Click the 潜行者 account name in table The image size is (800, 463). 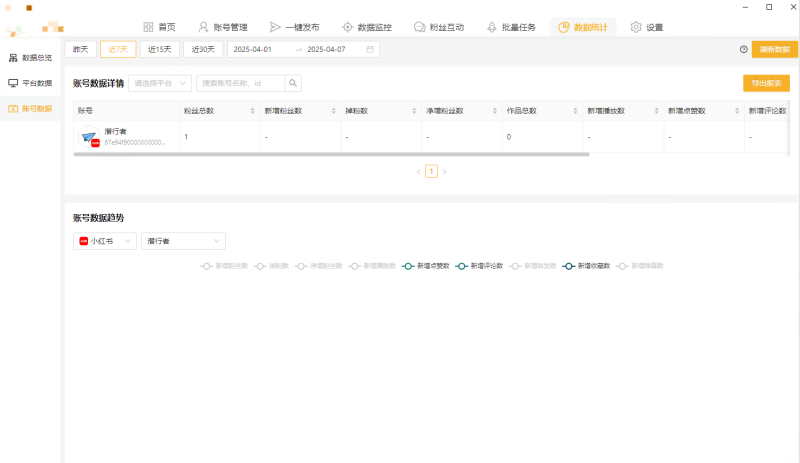(115, 132)
